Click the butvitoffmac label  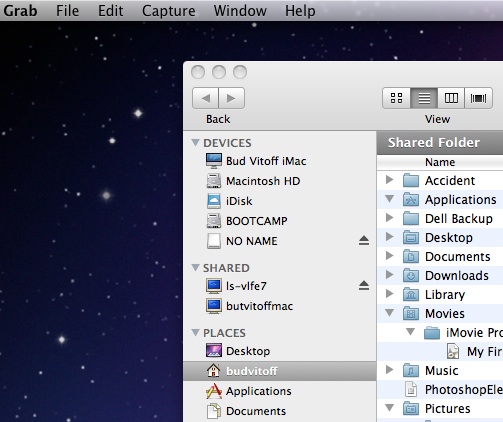pos(260,306)
